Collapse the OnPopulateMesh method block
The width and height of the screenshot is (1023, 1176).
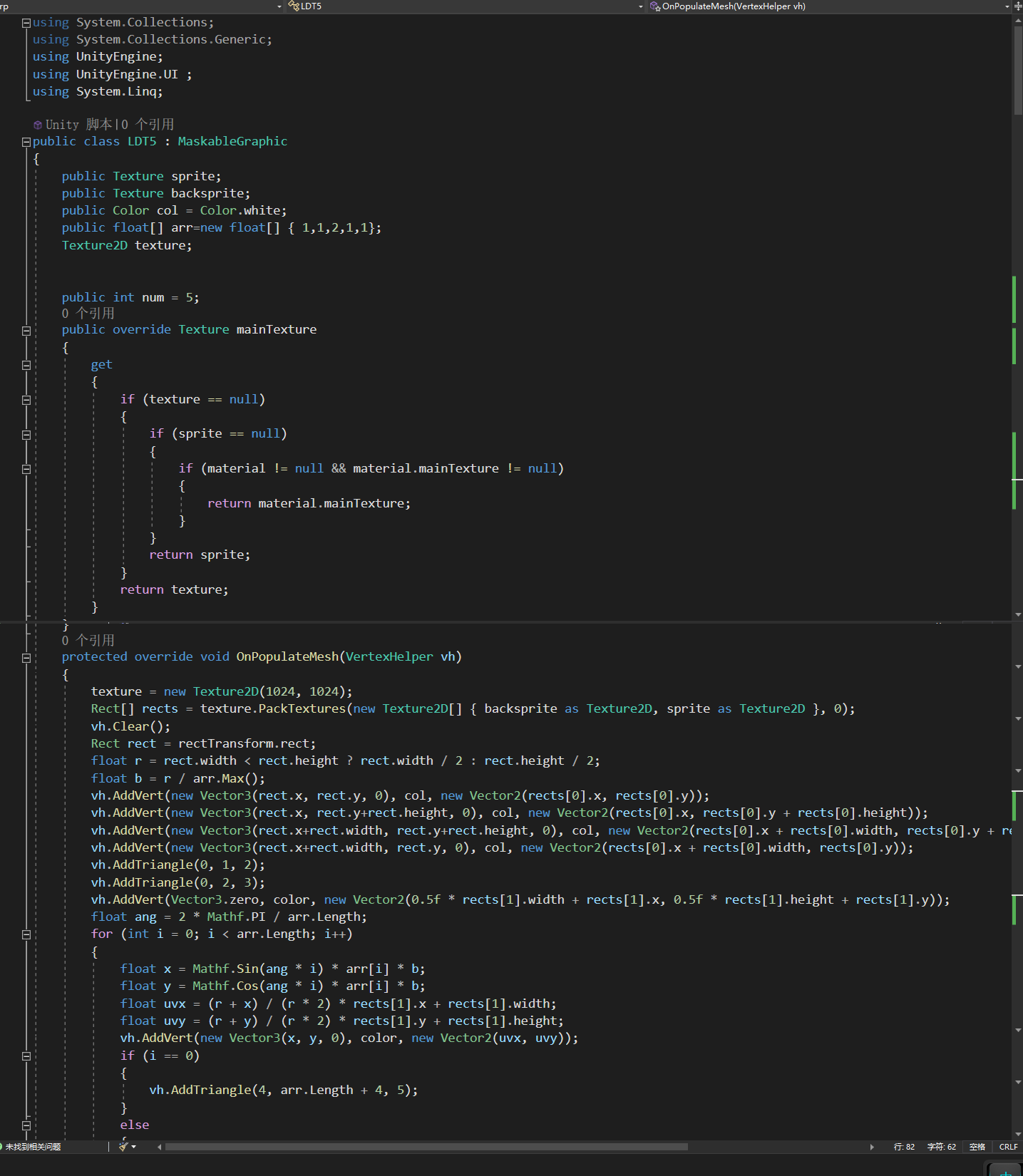pos(26,658)
